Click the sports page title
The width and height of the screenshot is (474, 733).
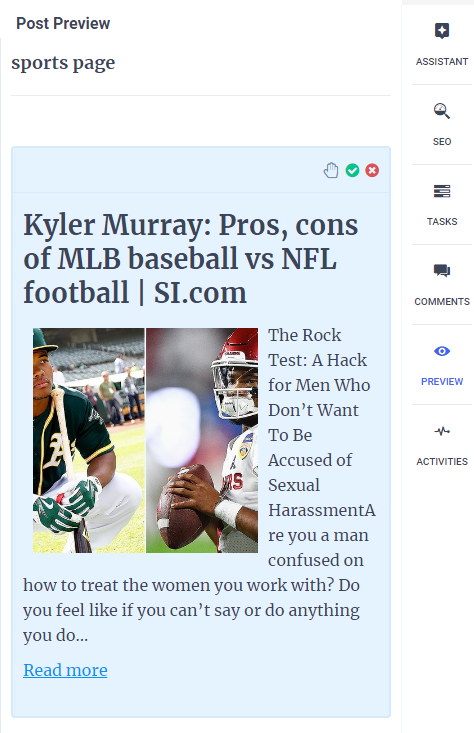point(63,63)
